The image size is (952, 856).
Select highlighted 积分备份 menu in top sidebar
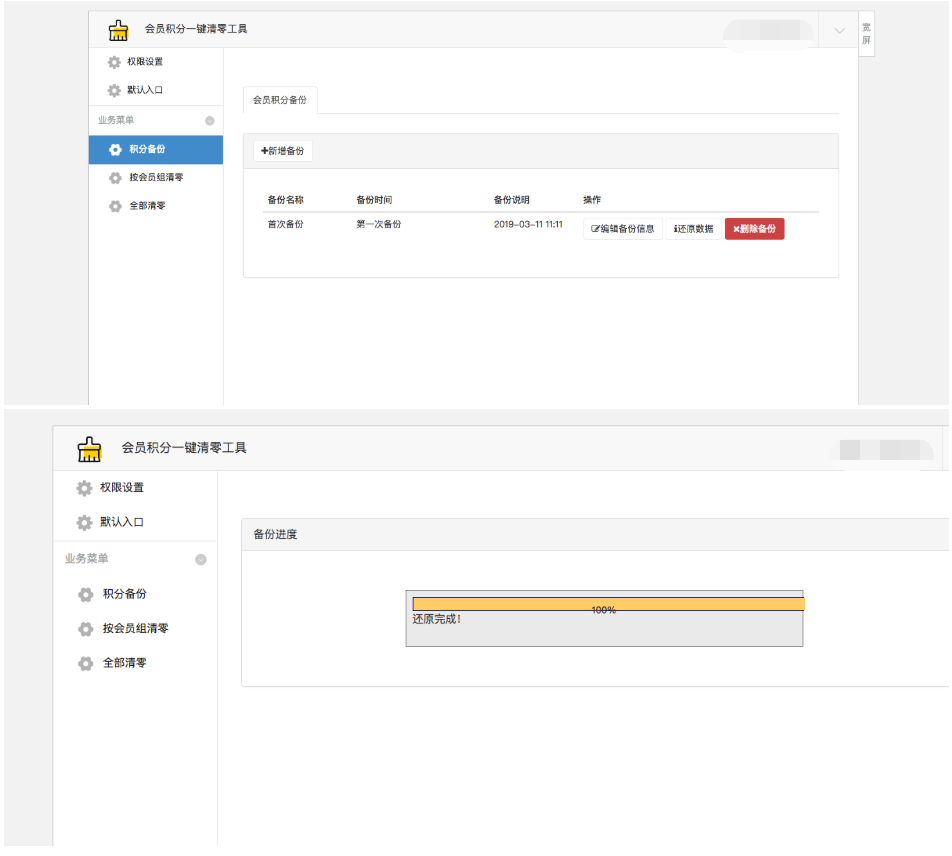coord(156,149)
